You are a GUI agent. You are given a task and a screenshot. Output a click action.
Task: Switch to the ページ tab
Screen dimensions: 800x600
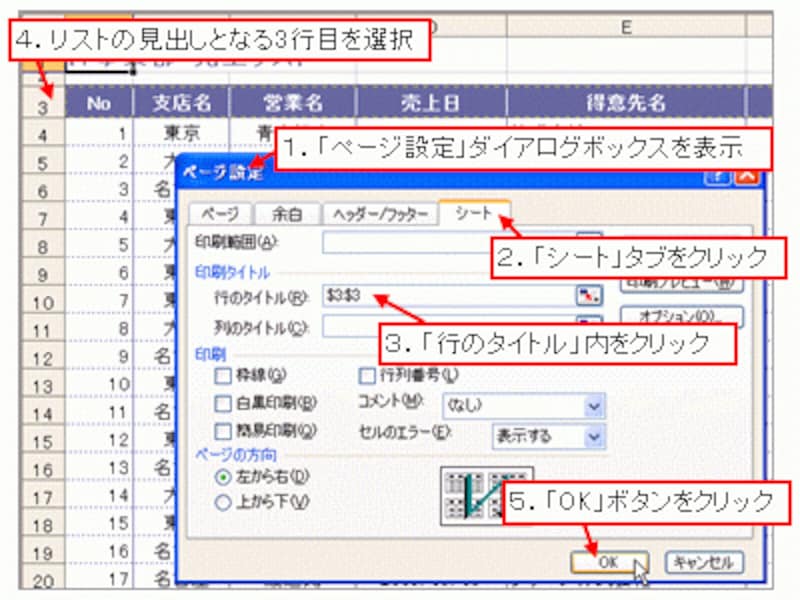220,214
